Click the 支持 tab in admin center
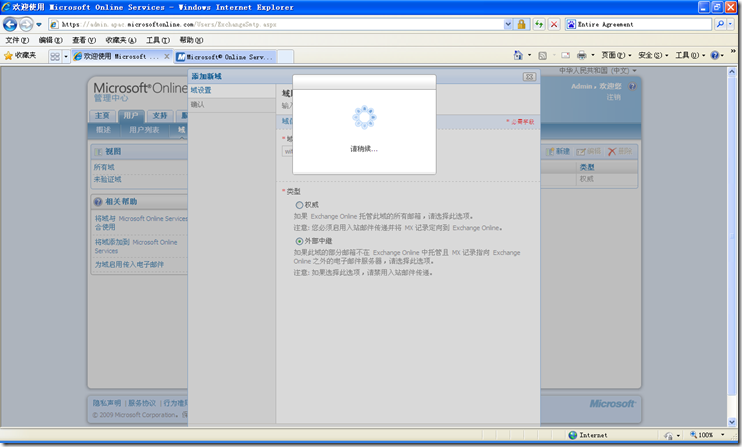Image resolution: width=742 pixels, height=447 pixels. [160, 115]
